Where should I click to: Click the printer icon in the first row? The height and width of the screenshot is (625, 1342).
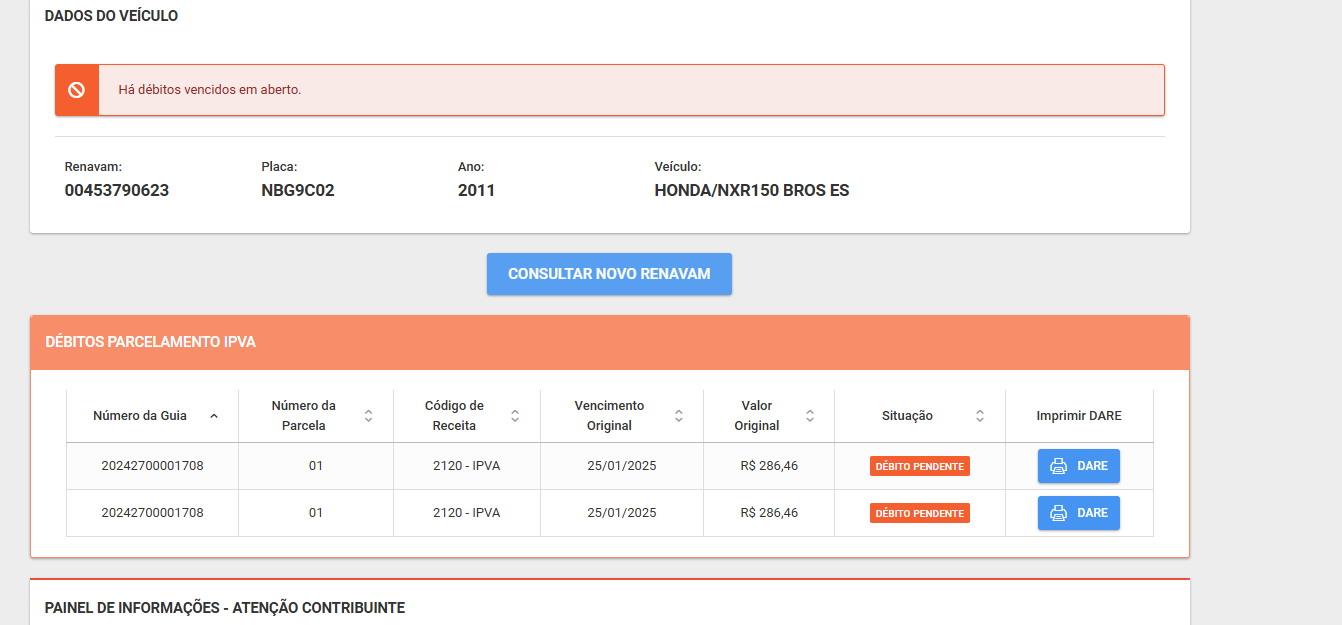(x=1058, y=466)
